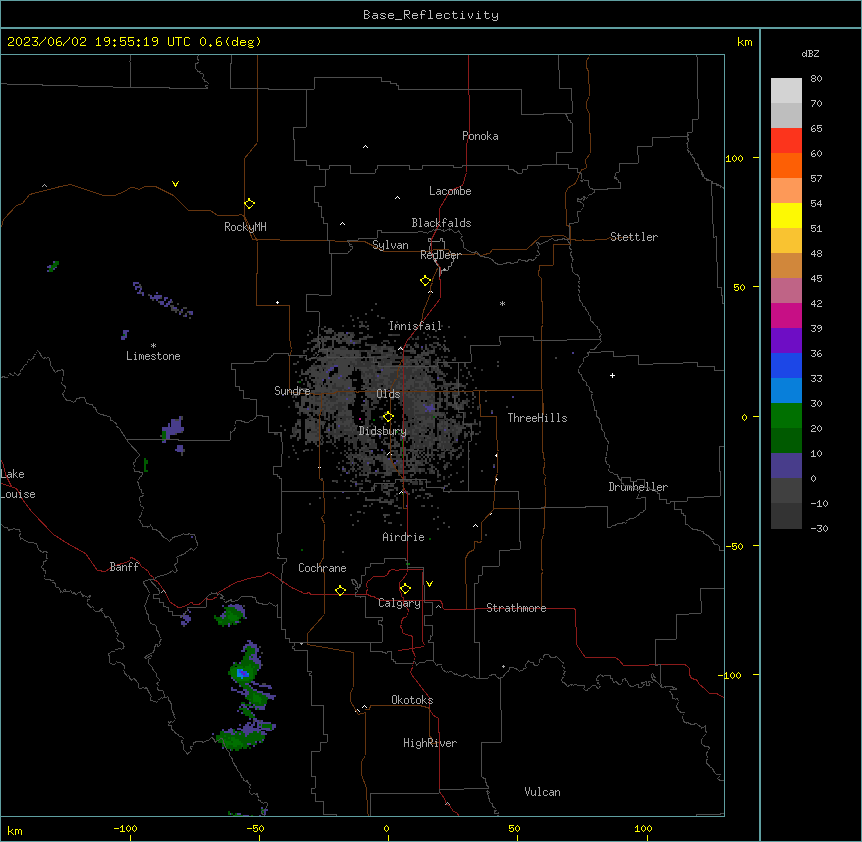Click the blue high-reflectivity storm core south of Banff
862x842 pixels.
242,673
